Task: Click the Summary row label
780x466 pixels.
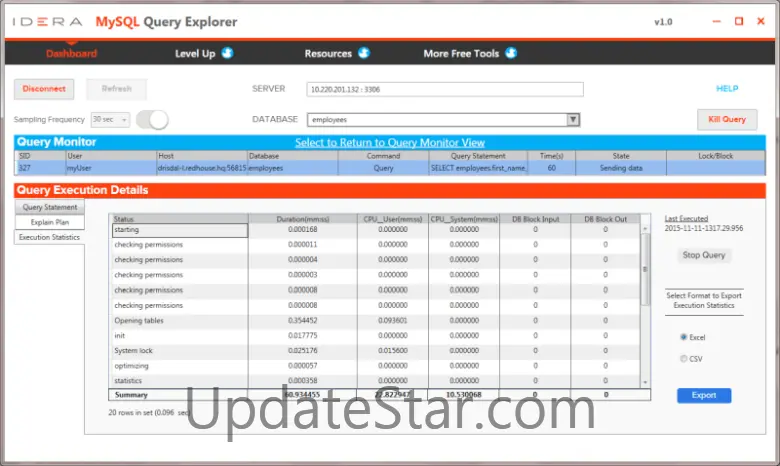Action: (x=131, y=395)
